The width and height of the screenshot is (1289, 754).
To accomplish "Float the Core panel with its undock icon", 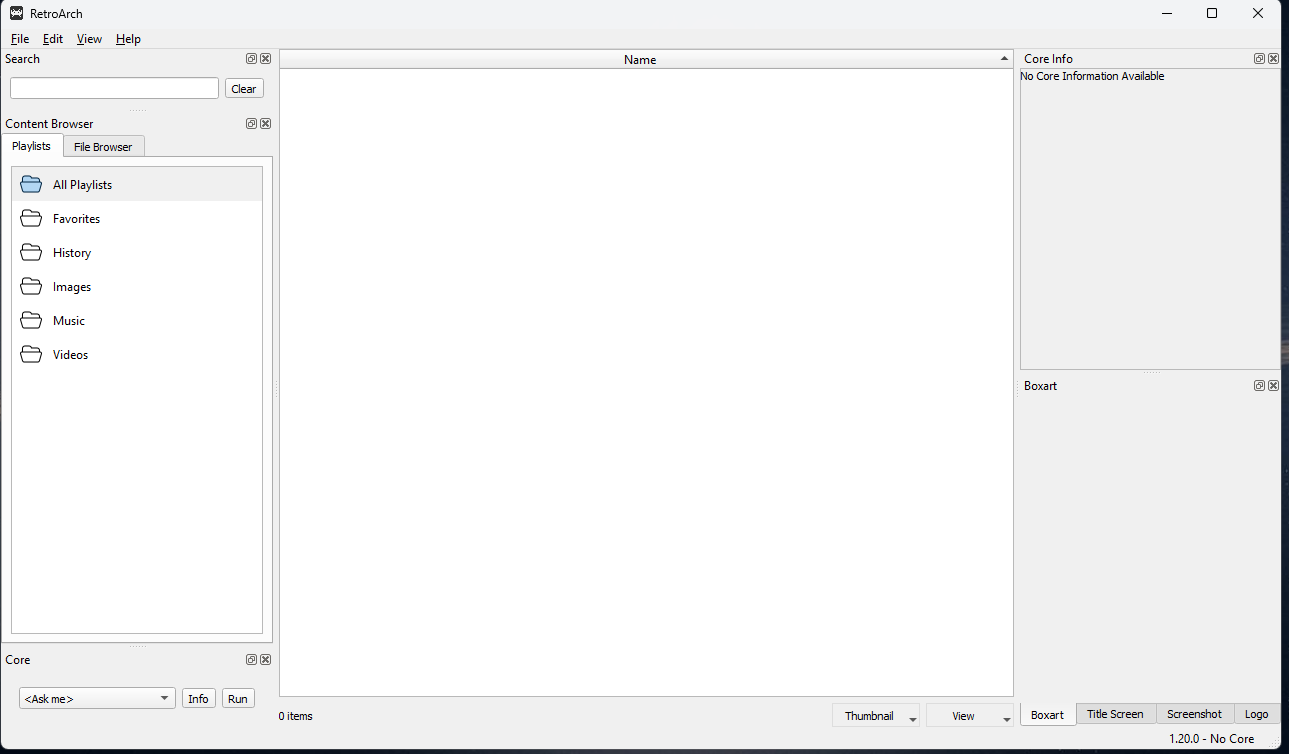I will (252, 660).
